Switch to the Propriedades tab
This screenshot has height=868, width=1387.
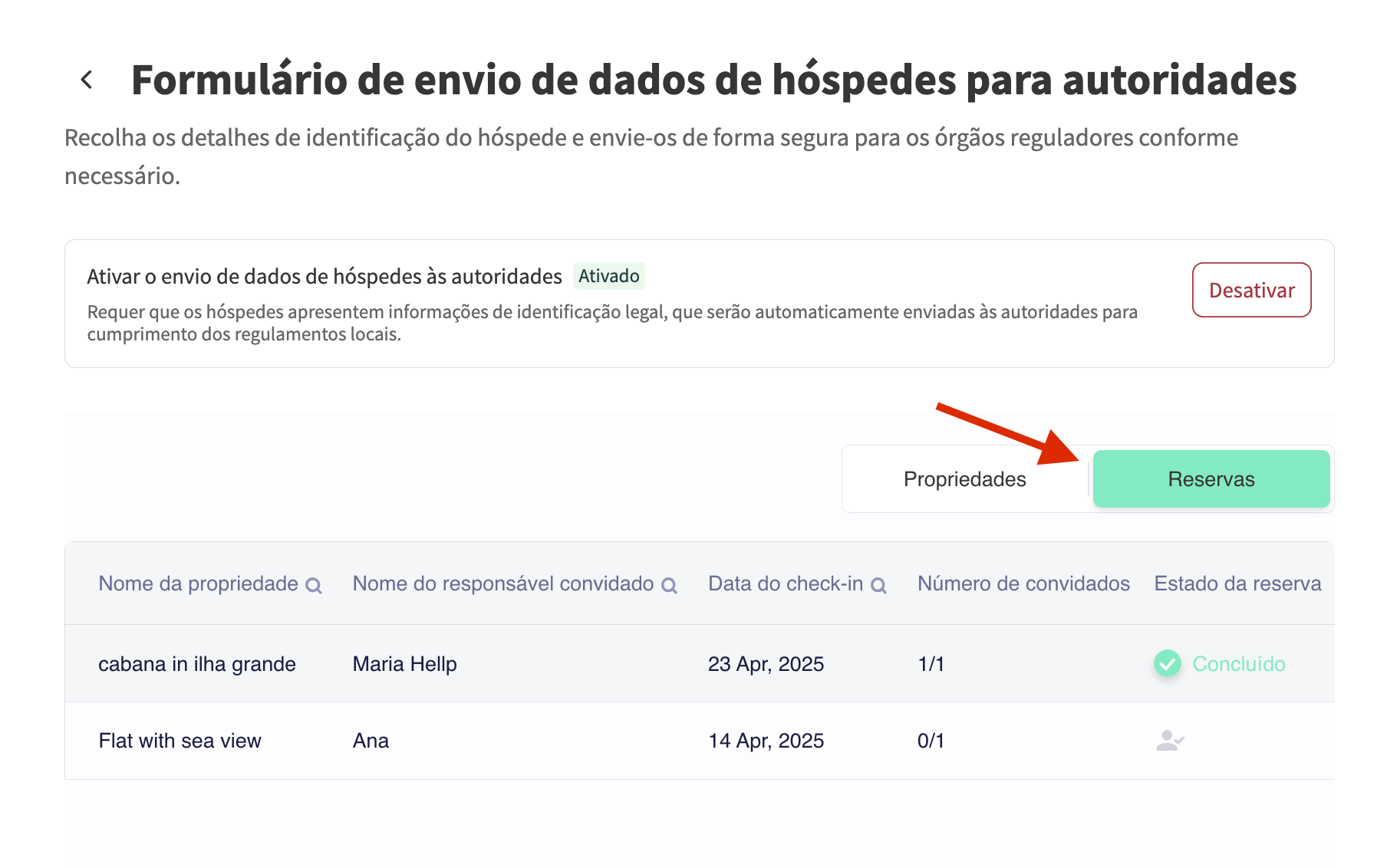pos(964,479)
